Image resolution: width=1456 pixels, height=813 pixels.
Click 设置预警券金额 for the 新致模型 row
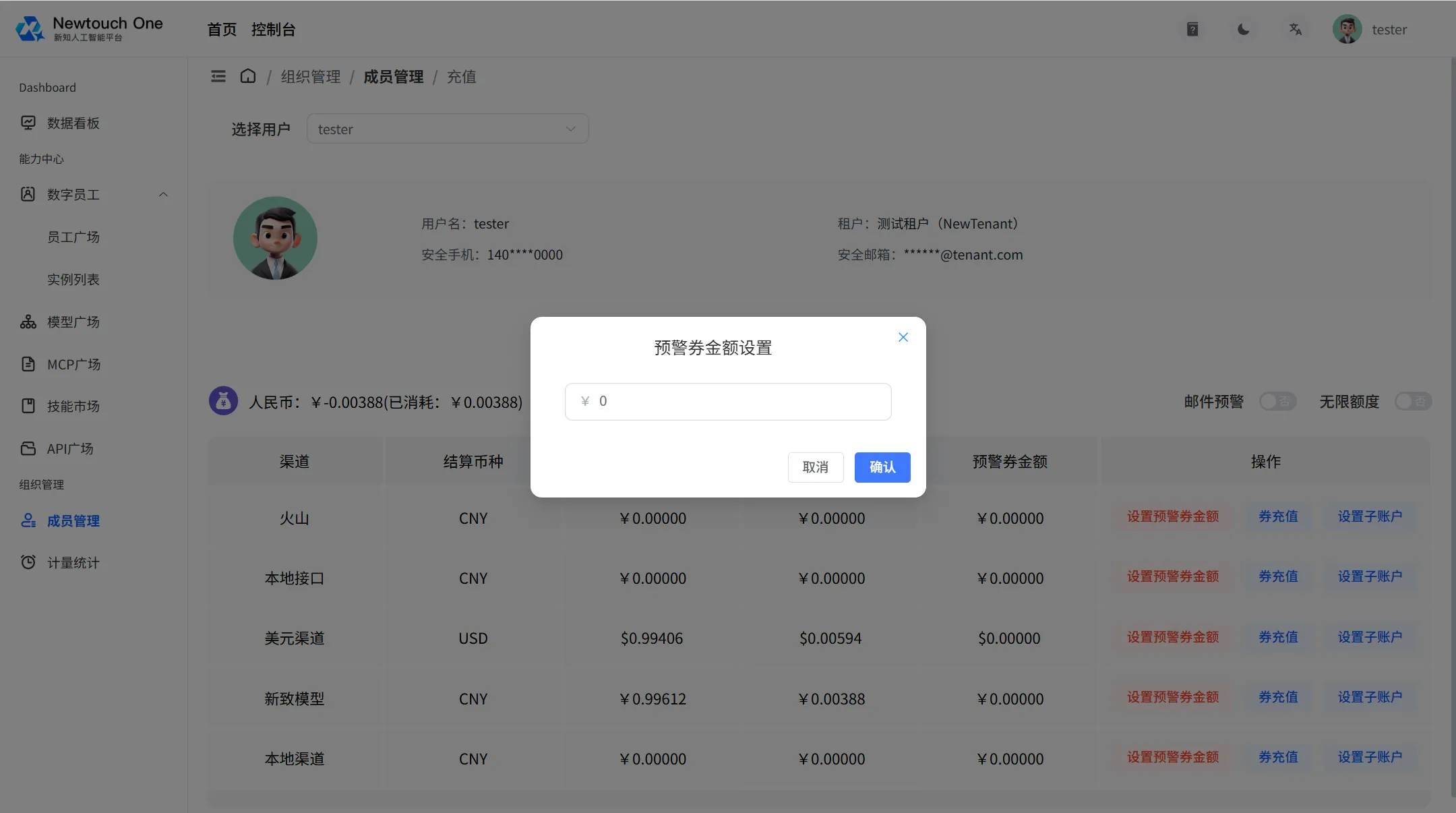click(x=1173, y=697)
